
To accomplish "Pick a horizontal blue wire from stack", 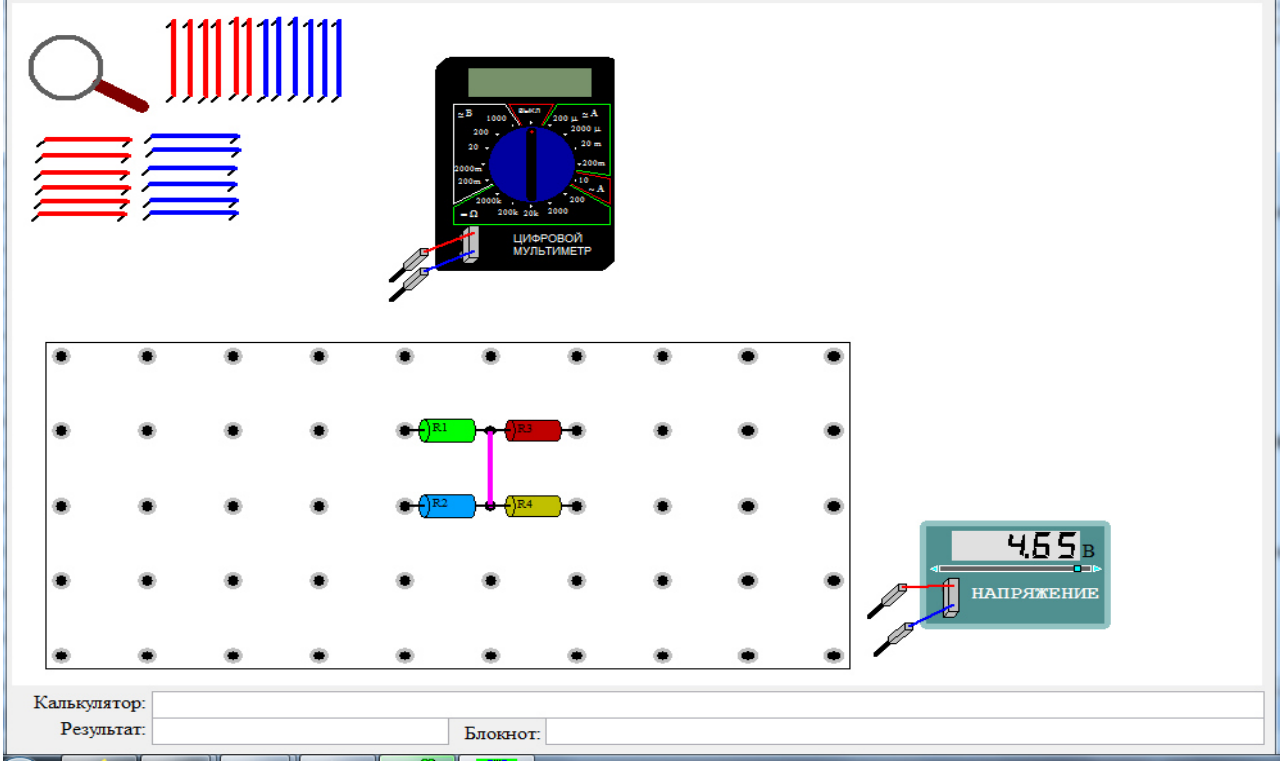I will tap(192, 138).
